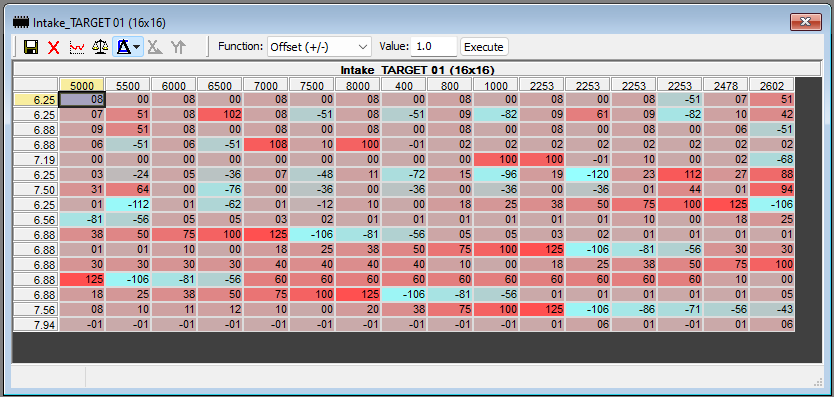Select the 1000 column header
This screenshot has width=834, height=397.
[x=496, y=85]
